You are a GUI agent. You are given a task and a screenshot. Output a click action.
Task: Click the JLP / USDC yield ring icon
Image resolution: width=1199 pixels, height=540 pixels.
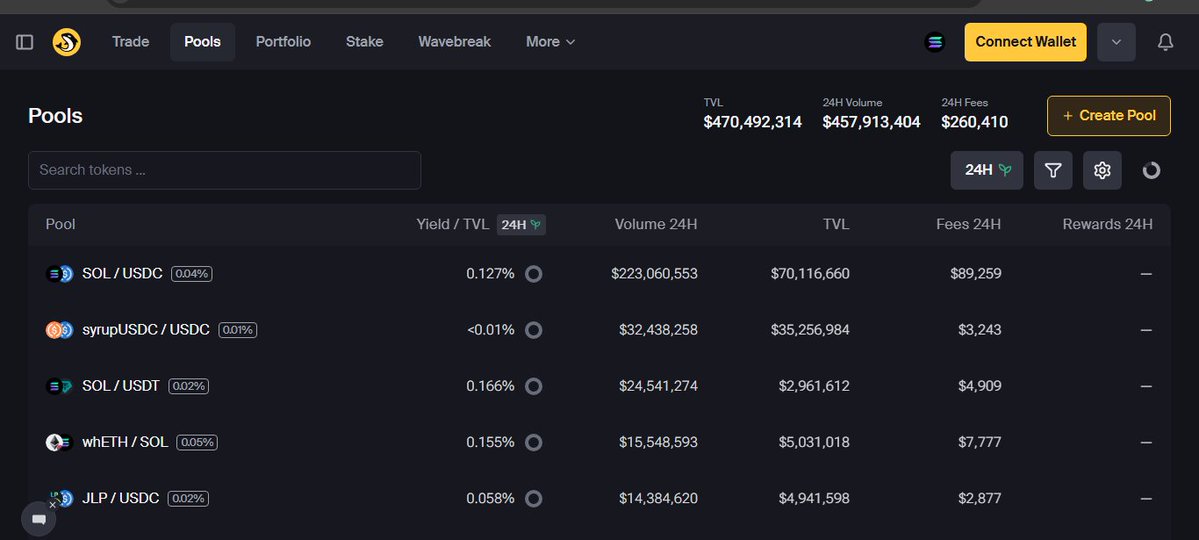pos(534,499)
